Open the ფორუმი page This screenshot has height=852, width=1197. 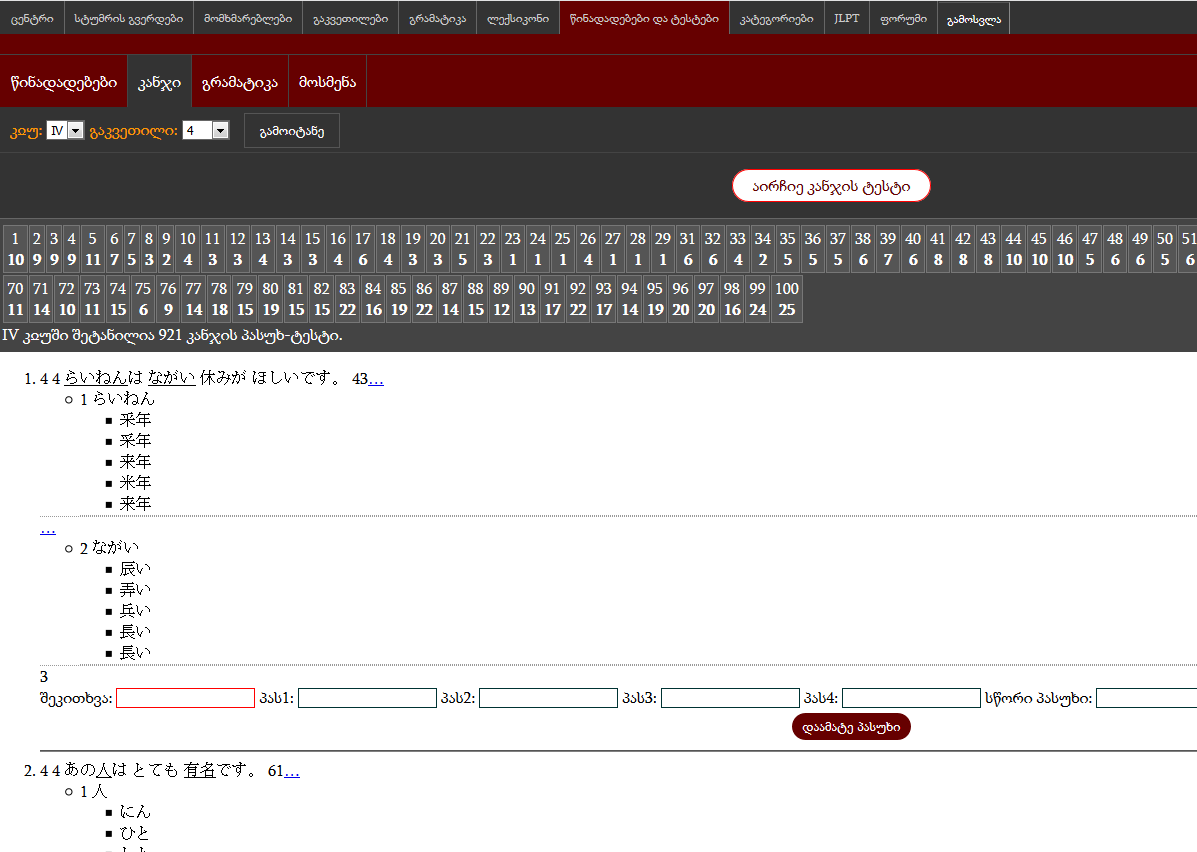tap(903, 18)
